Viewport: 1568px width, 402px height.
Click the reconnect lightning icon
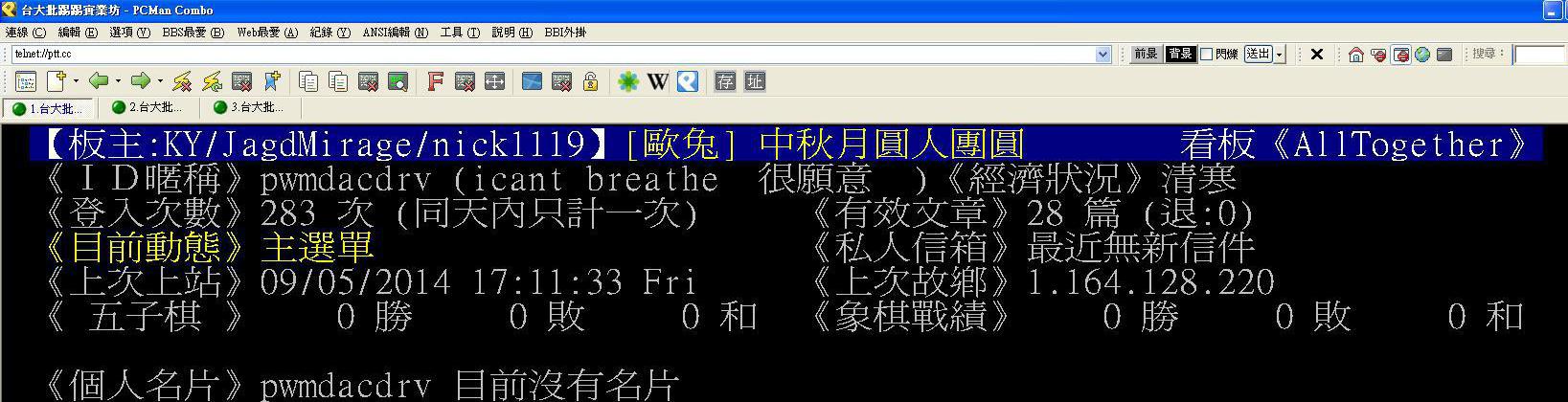pyautogui.click(x=212, y=81)
